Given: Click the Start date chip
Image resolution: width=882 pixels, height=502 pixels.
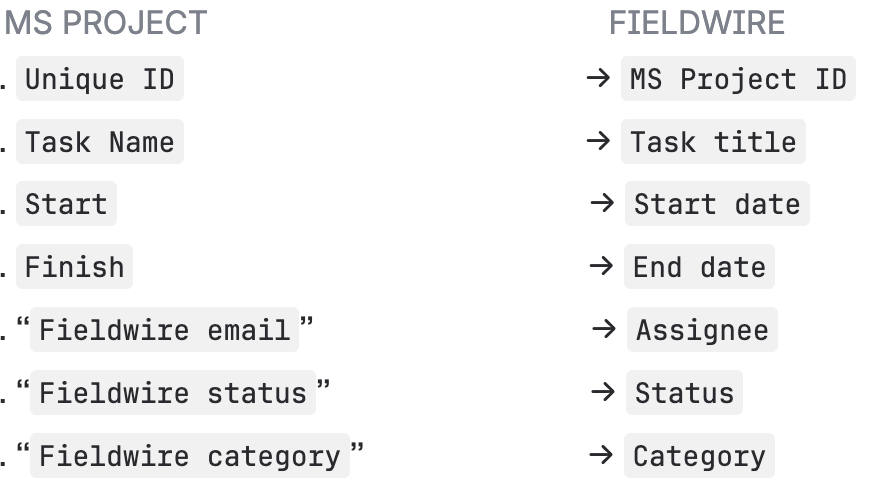Looking at the screenshot, I should tap(717, 204).
